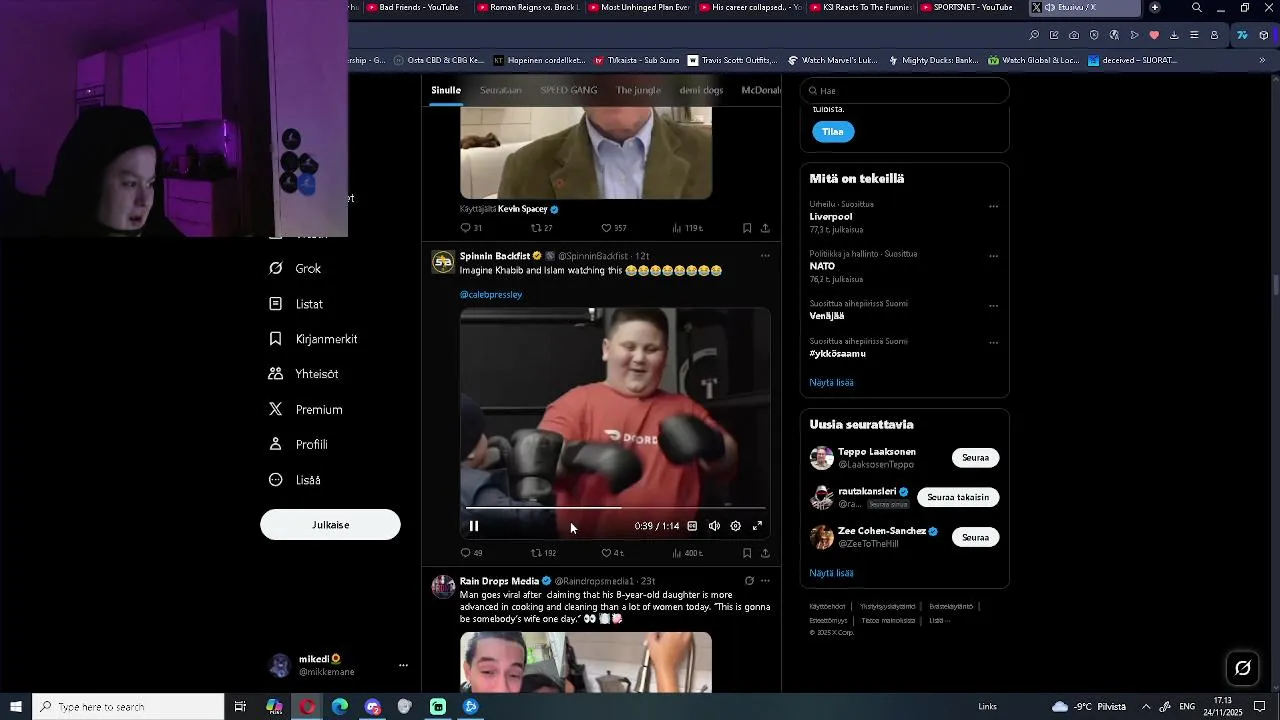Bookmark the Spinnin Backfist post
This screenshot has height=720, width=1280.
click(x=747, y=553)
